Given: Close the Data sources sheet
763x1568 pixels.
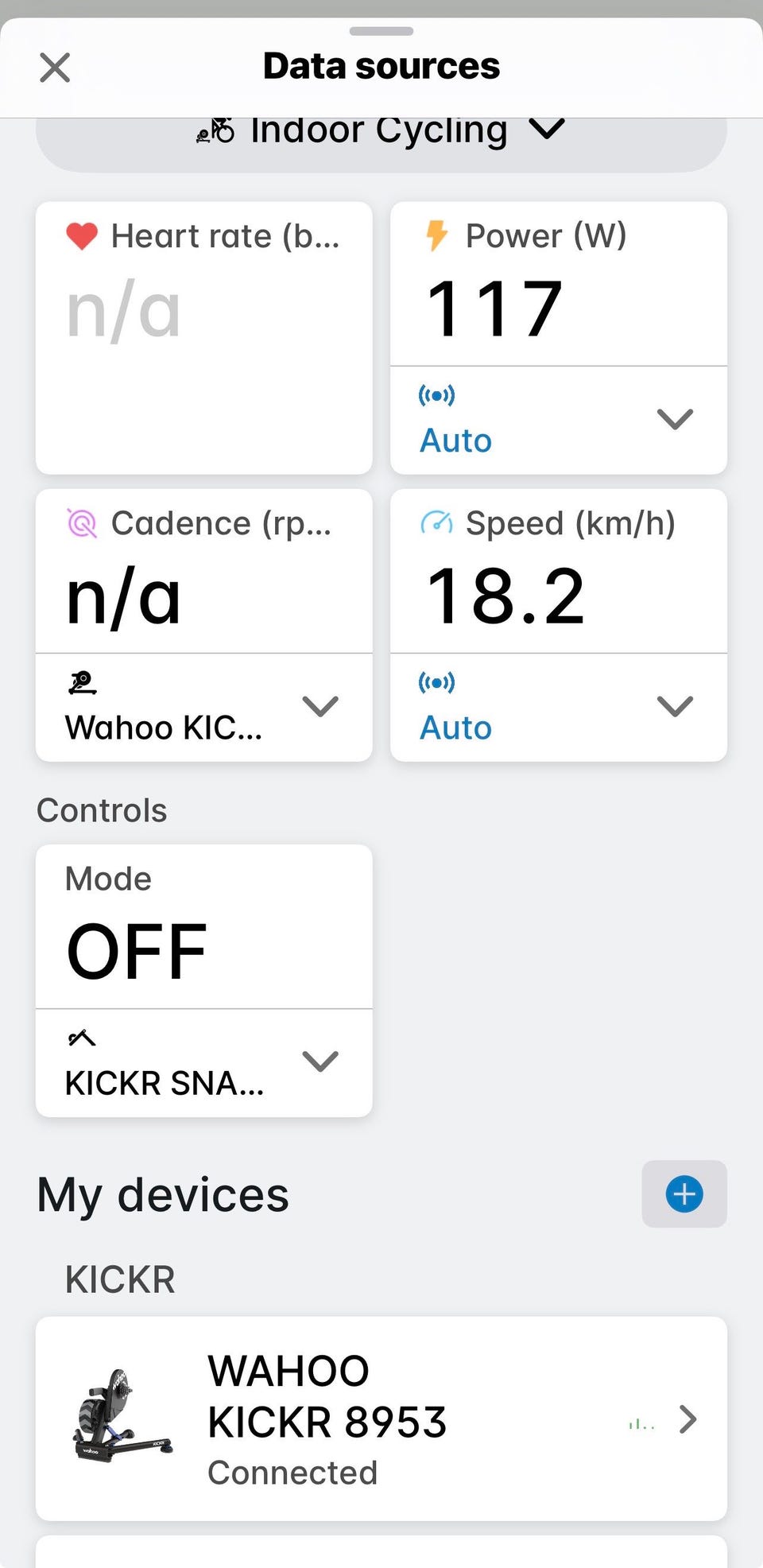Looking at the screenshot, I should [x=55, y=68].
